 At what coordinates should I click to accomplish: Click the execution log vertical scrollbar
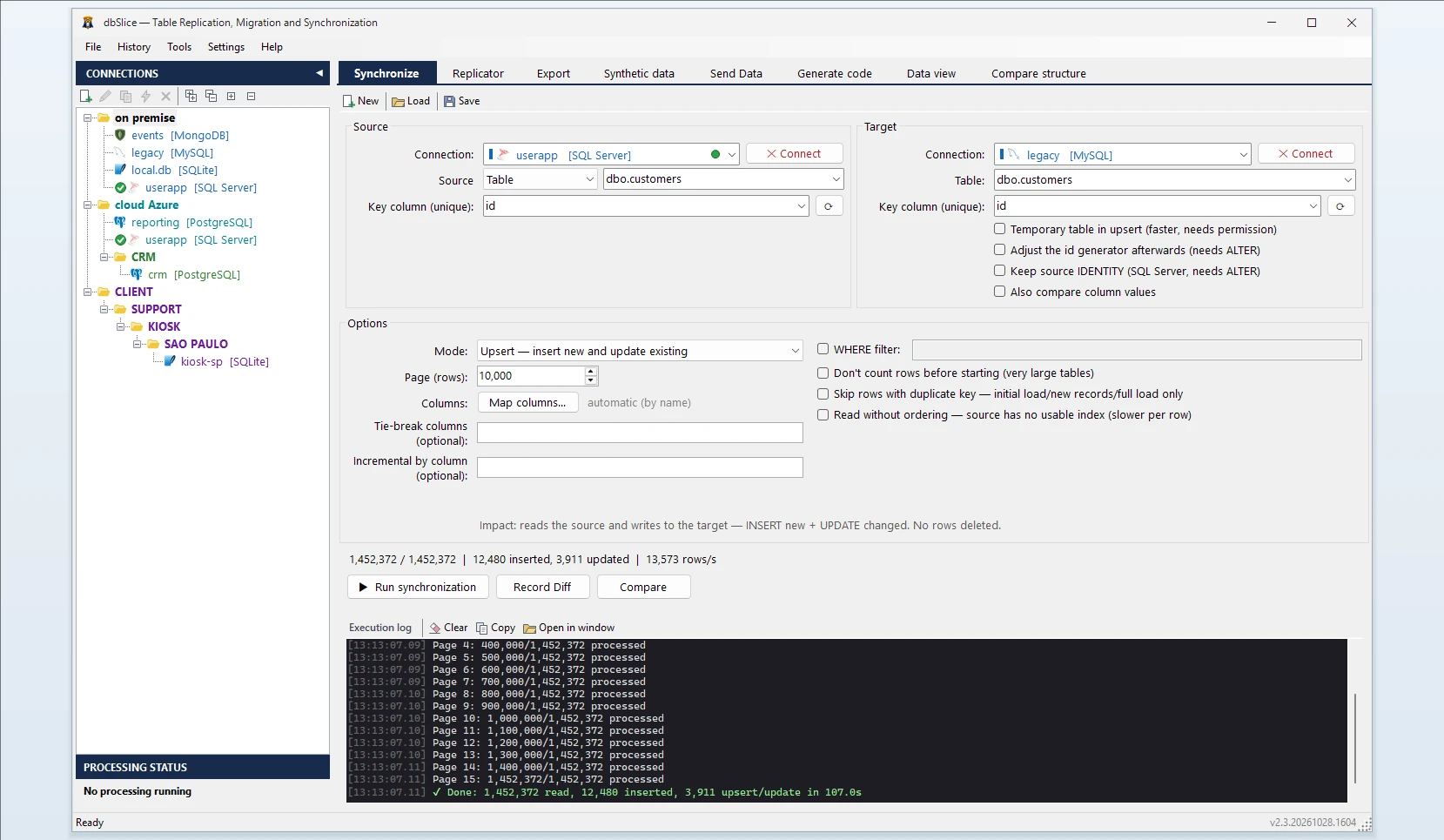[1355, 738]
